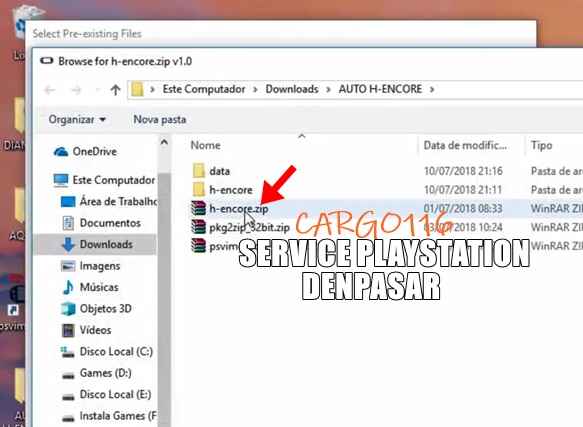Select Downloads in the address path

[x=292, y=89]
